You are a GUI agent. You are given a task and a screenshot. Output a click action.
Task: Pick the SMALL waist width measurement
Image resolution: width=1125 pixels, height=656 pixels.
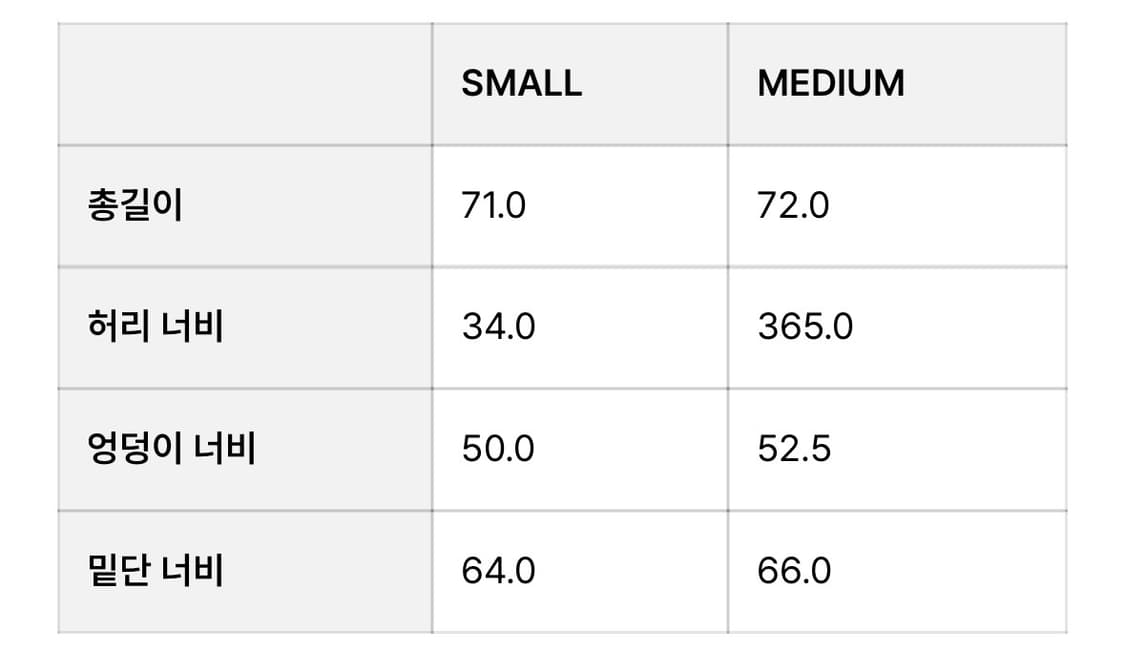point(498,327)
